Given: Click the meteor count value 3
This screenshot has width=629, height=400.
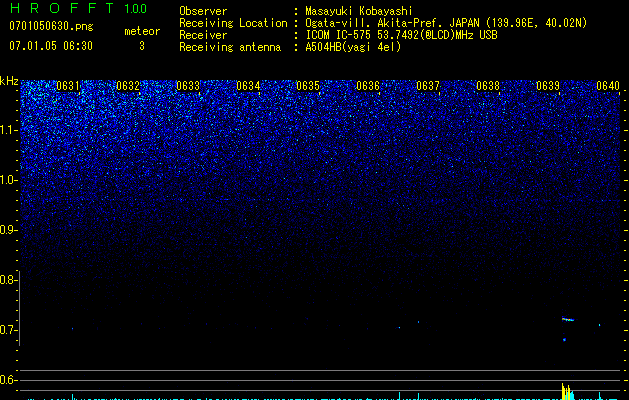Looking at the screenshot, I should coord(142,46).
